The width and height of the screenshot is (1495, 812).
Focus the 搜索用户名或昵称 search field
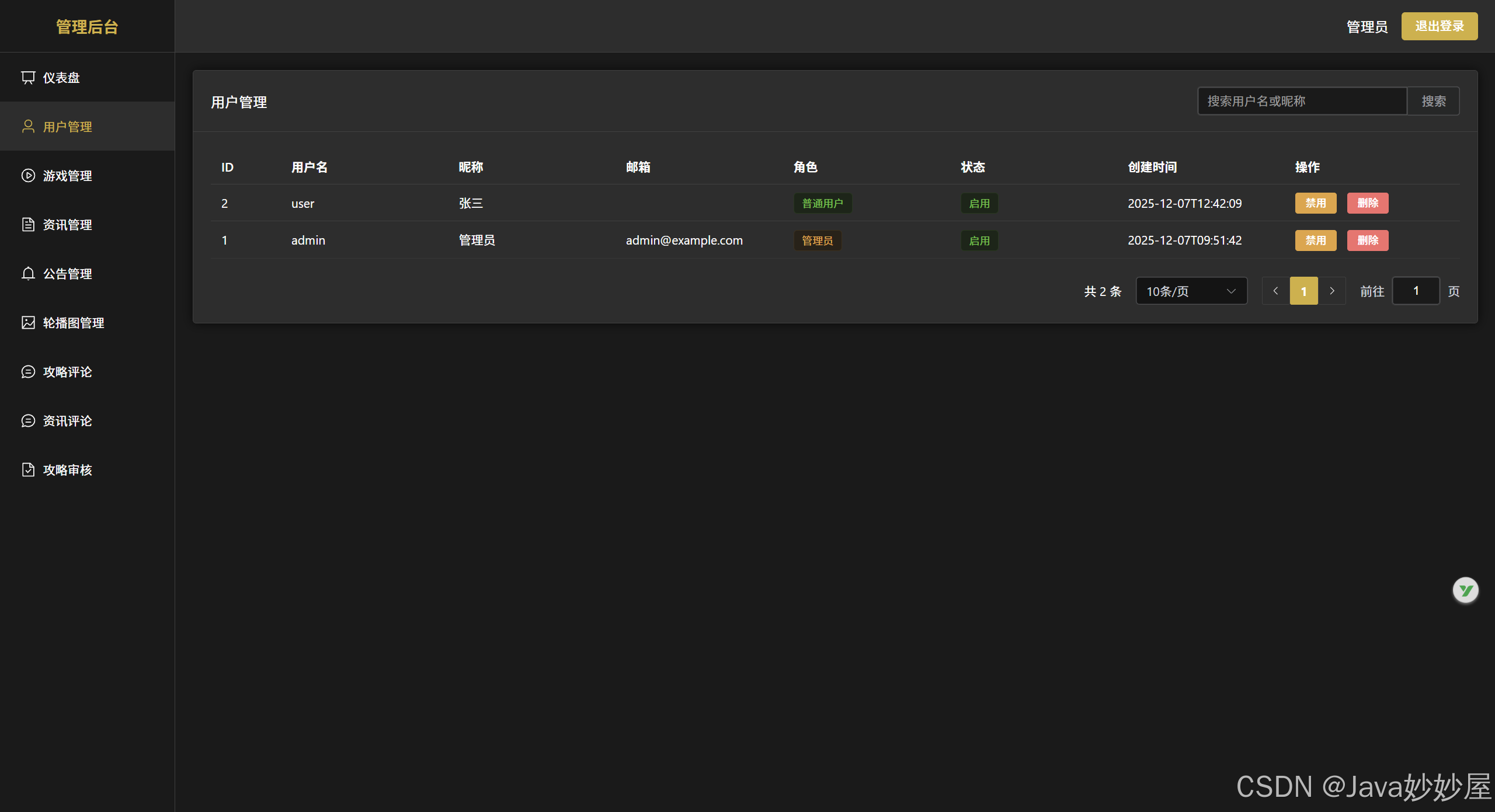1302,102
